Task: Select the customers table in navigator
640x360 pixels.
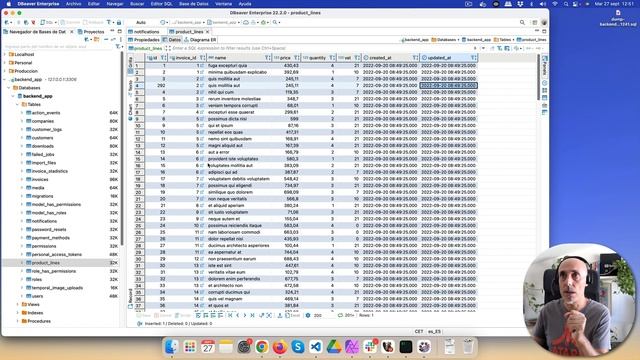Action: click(x=42, y=138)
